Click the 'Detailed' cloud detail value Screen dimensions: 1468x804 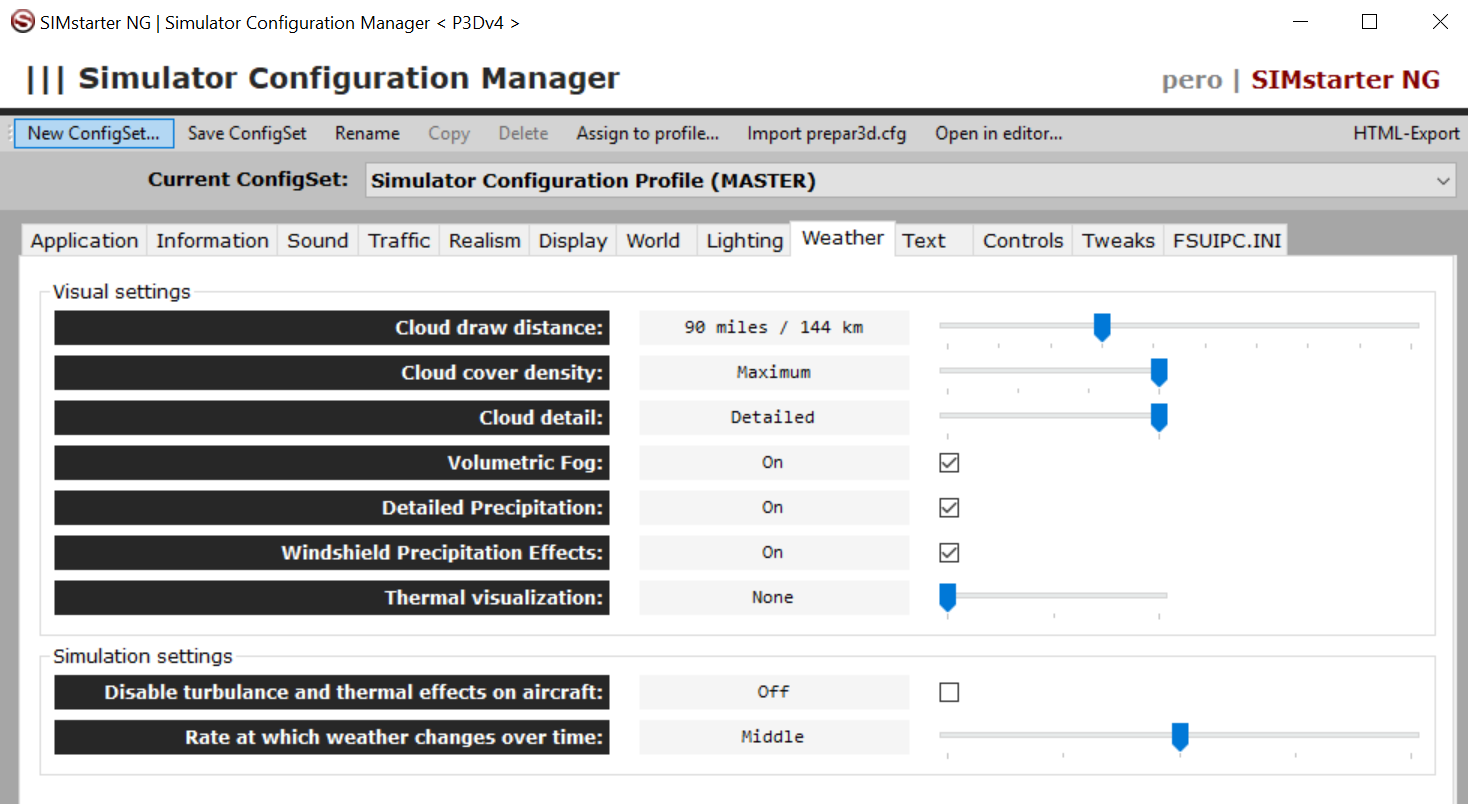(774, 417)
